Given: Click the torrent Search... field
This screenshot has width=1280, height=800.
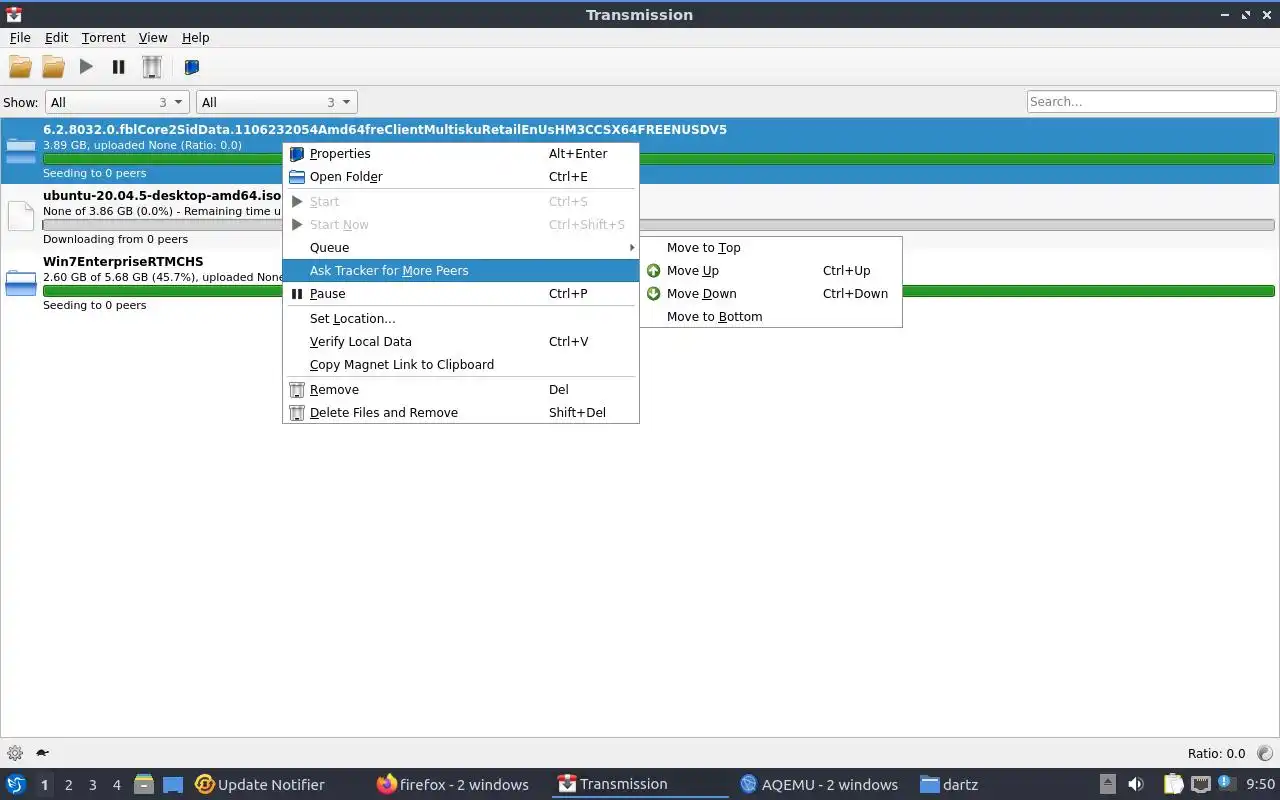Looking at the screenshot, I should [x=1151, y=102].
